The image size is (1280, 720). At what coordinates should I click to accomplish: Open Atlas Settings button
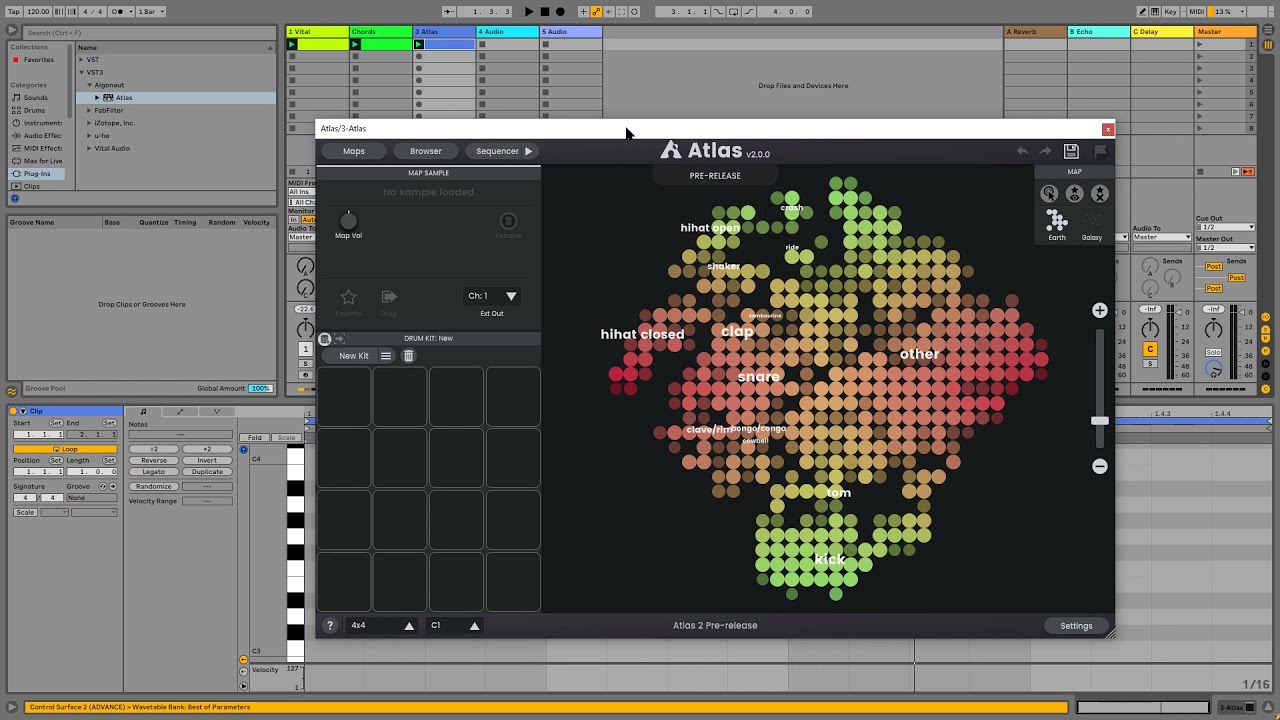[1076, 626]
